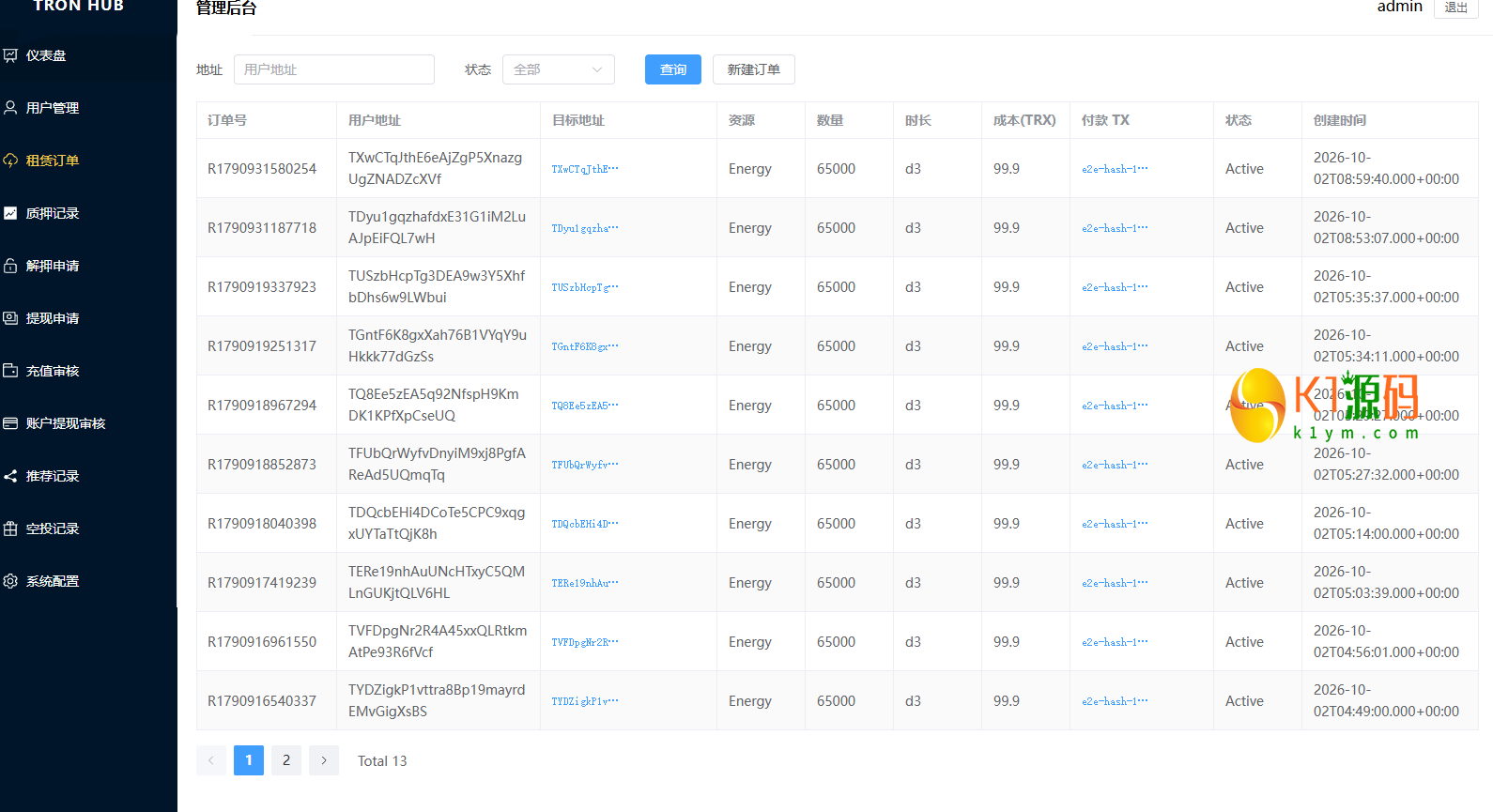Click Total 13 pagination text
The image size is (1493, 812).
pos(382,761)
